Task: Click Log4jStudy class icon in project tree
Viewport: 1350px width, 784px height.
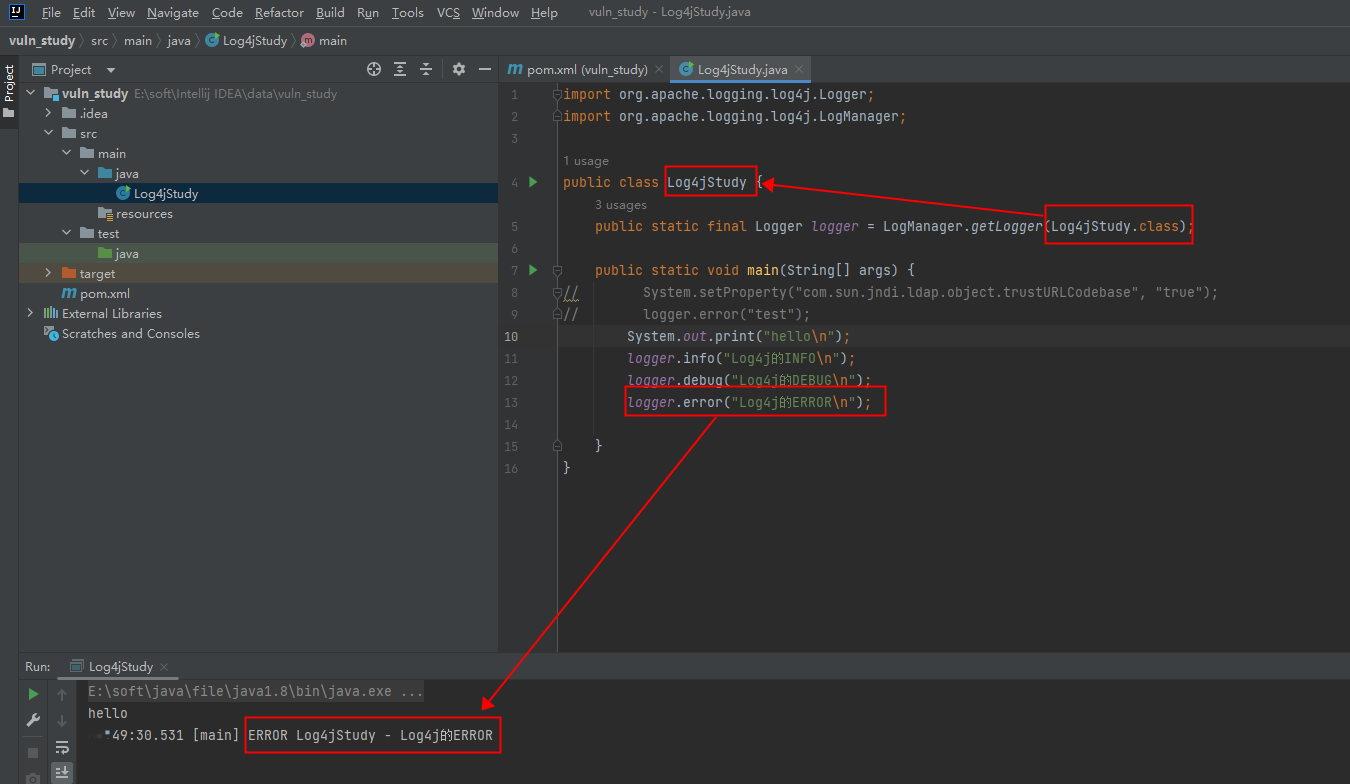Action: click(x=123, y=193)
